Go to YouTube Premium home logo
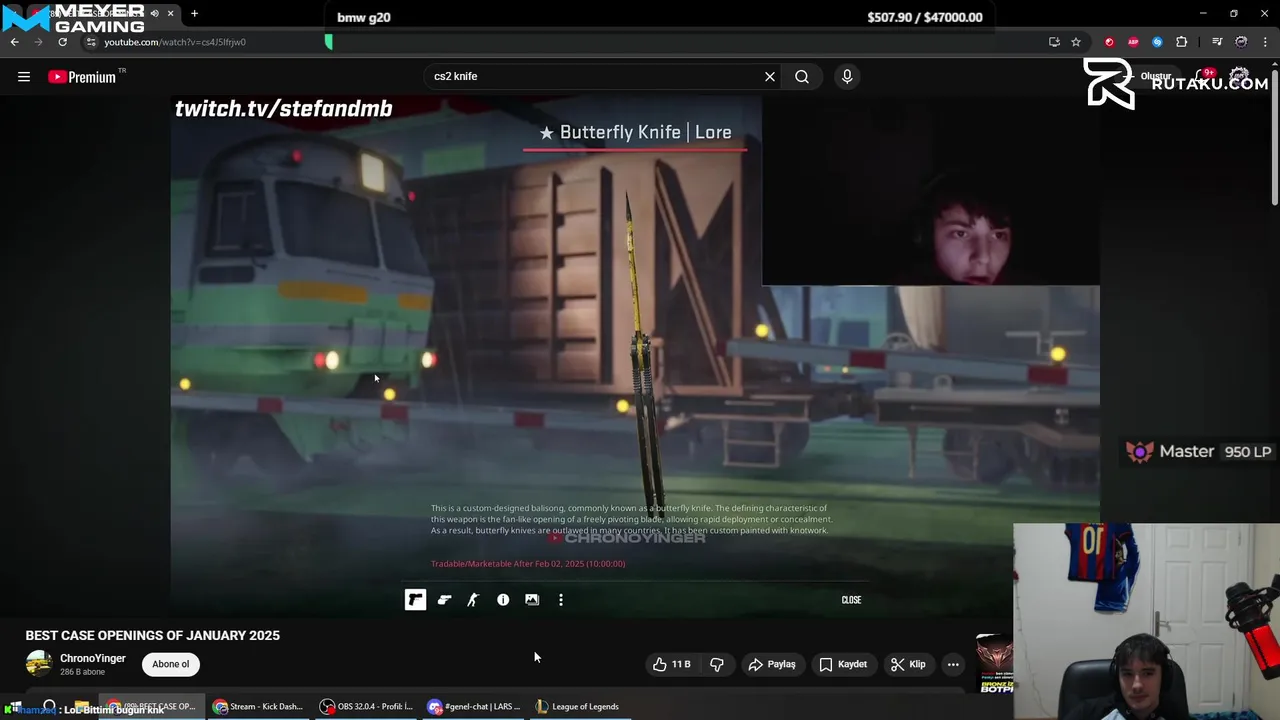The image size is (1280, 720). click(x=82, y=77)
